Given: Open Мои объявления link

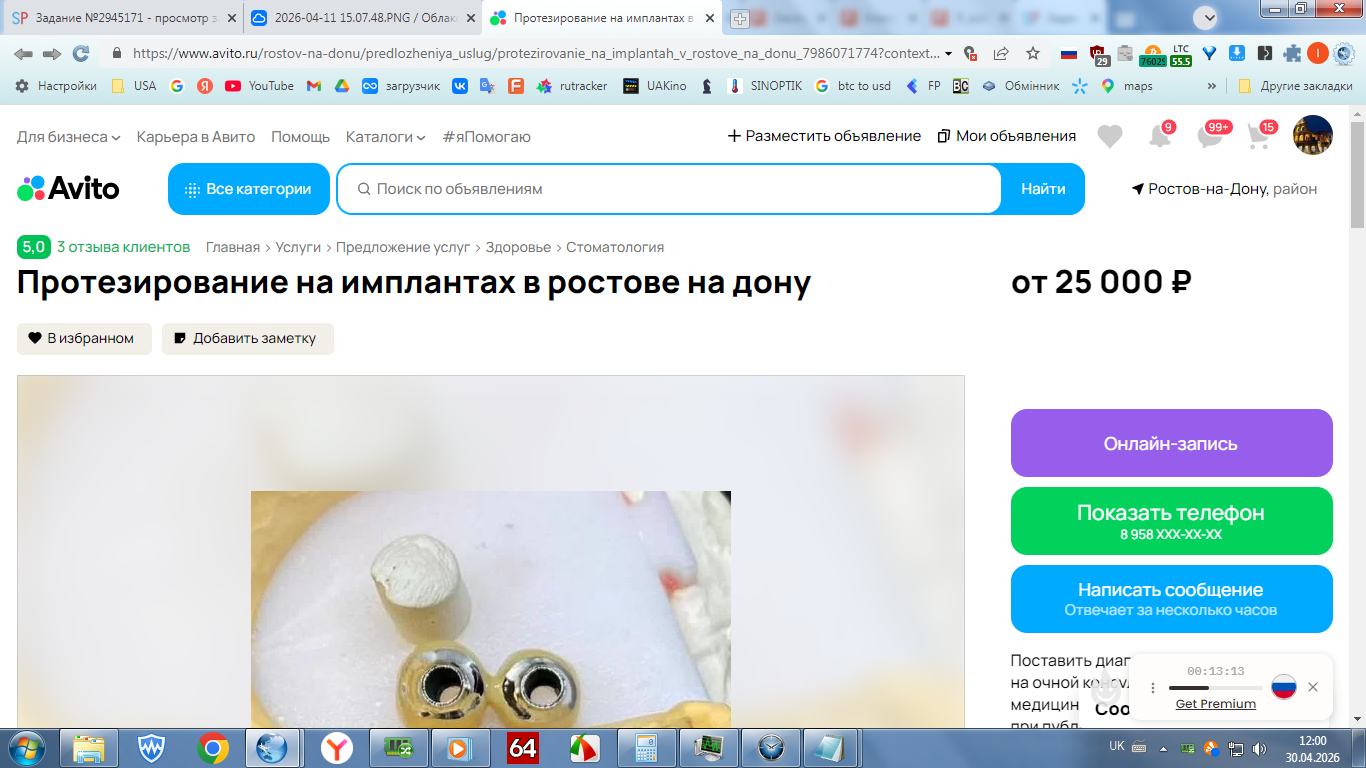Looking at the screenshot, I should point(1007,136).
